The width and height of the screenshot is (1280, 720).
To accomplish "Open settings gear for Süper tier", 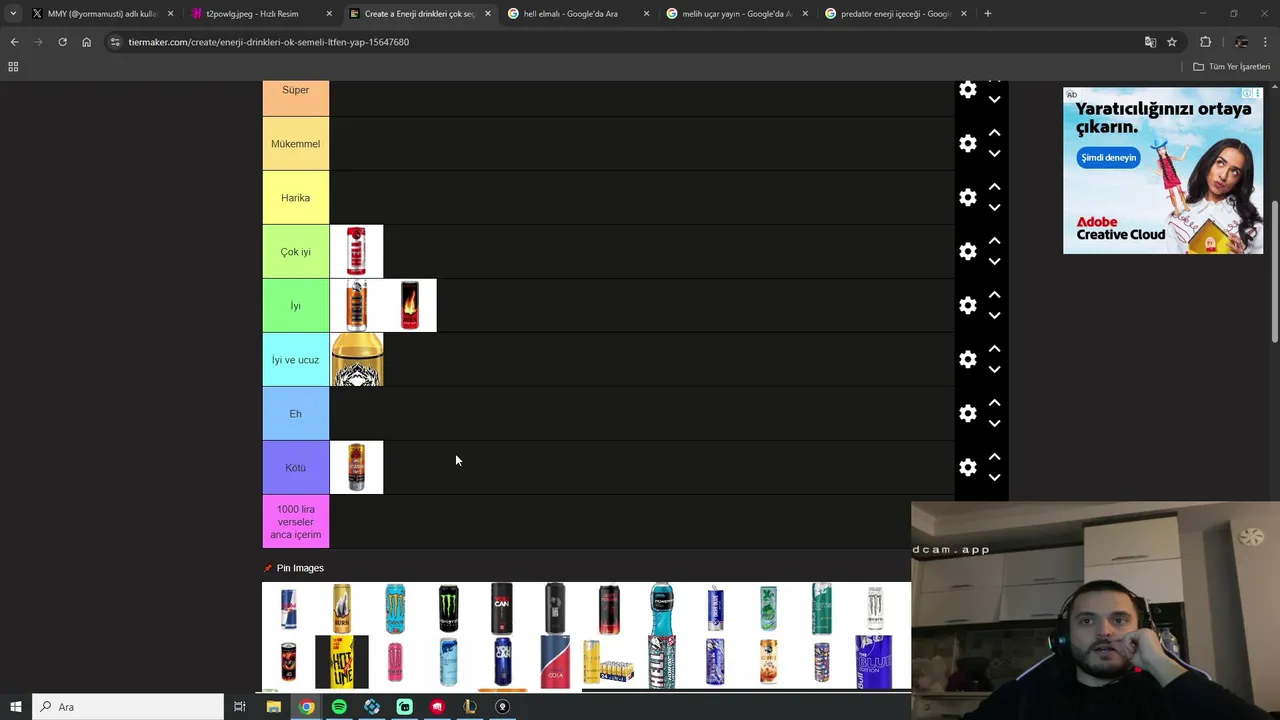I will tap(968, 90).
